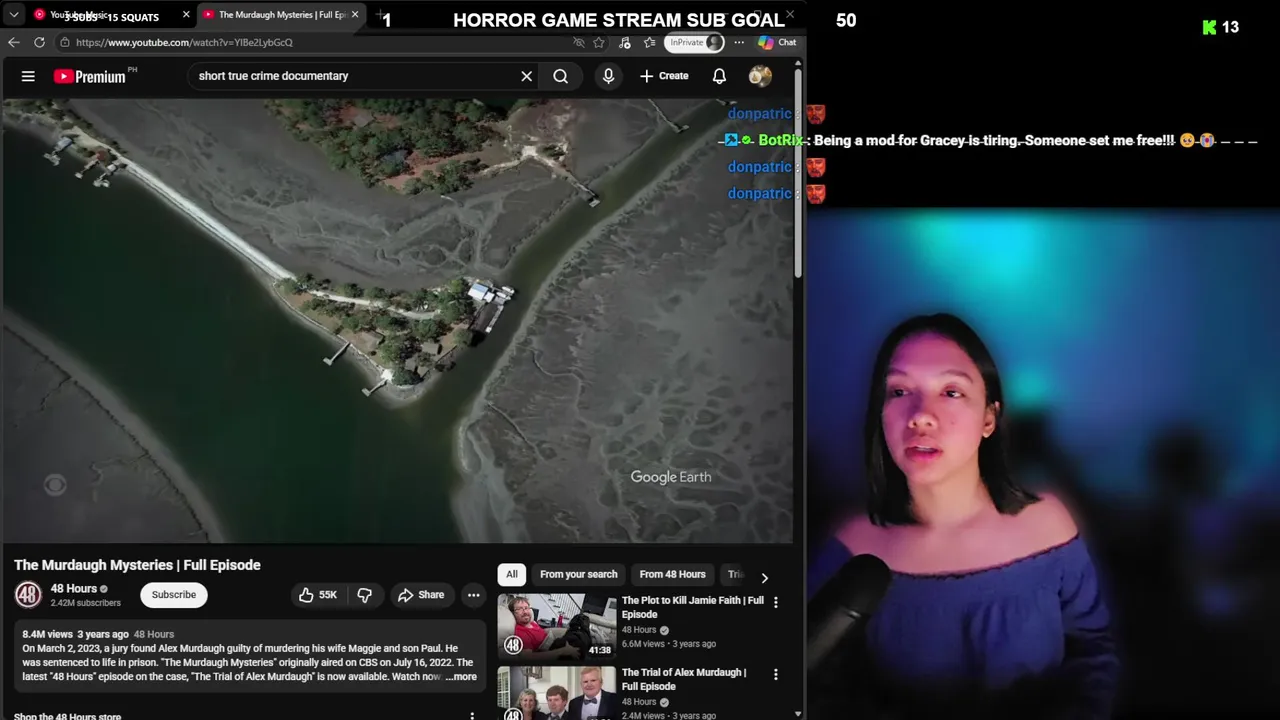
Task: Close The Murdaugh Mysteries tab
Action: click(355, 15)
